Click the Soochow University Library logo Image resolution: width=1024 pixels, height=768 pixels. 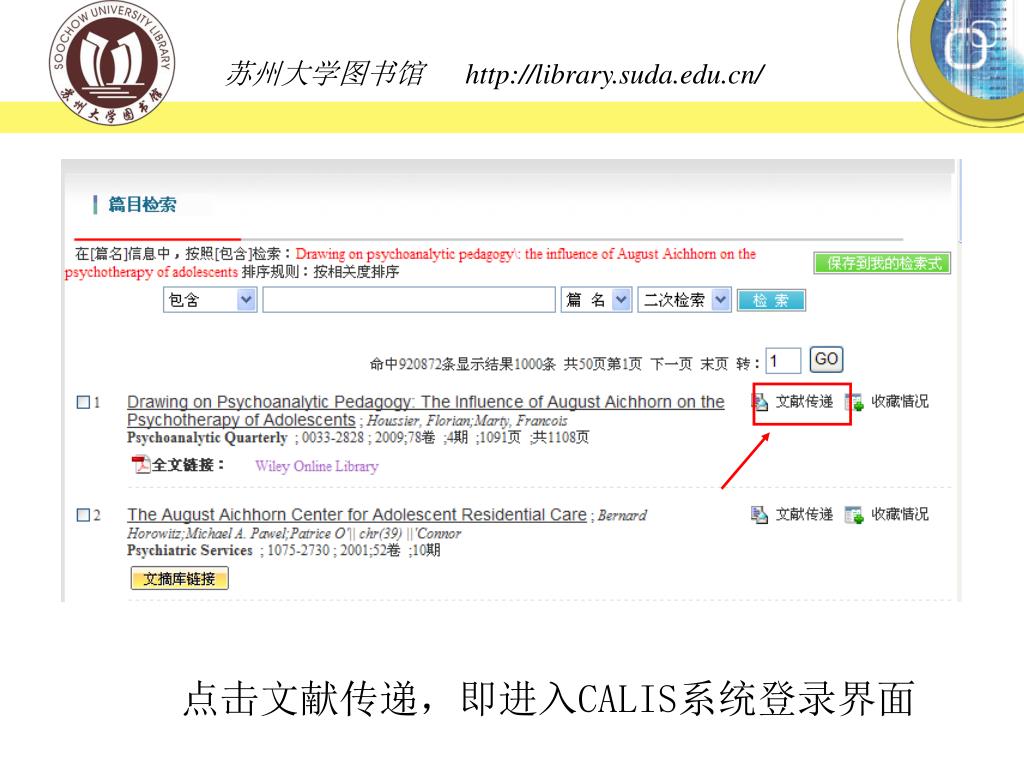click(112, 63)
